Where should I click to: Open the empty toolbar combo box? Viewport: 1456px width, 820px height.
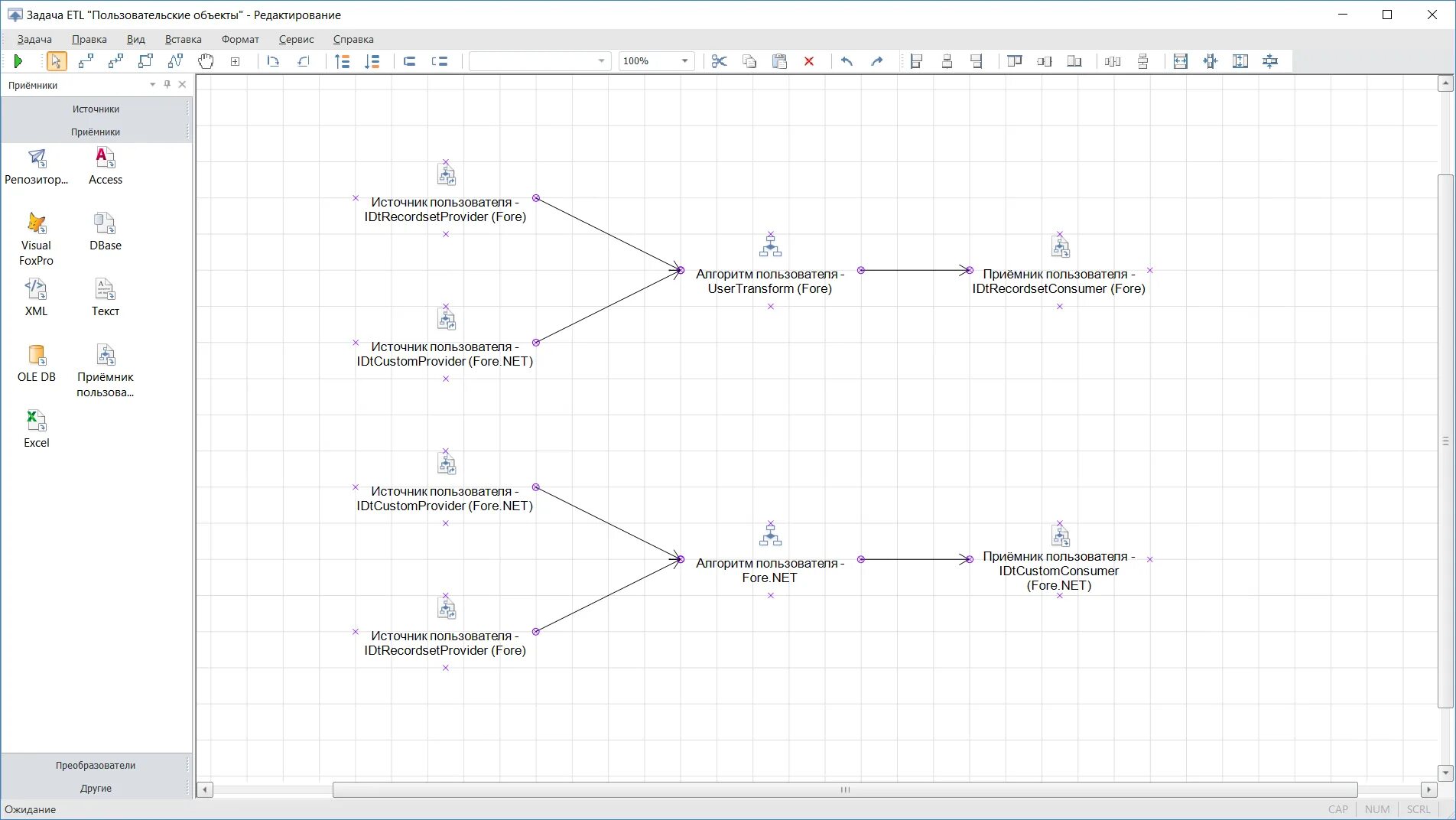[x=540, y=61]
